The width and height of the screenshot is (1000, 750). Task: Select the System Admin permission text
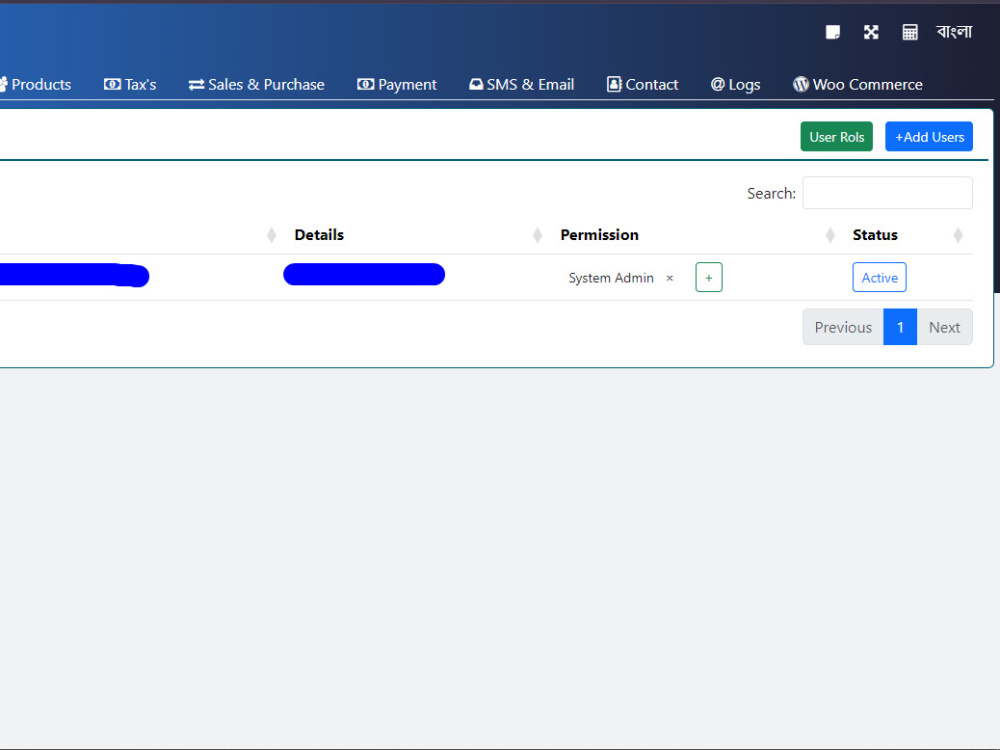click(611, 278)
